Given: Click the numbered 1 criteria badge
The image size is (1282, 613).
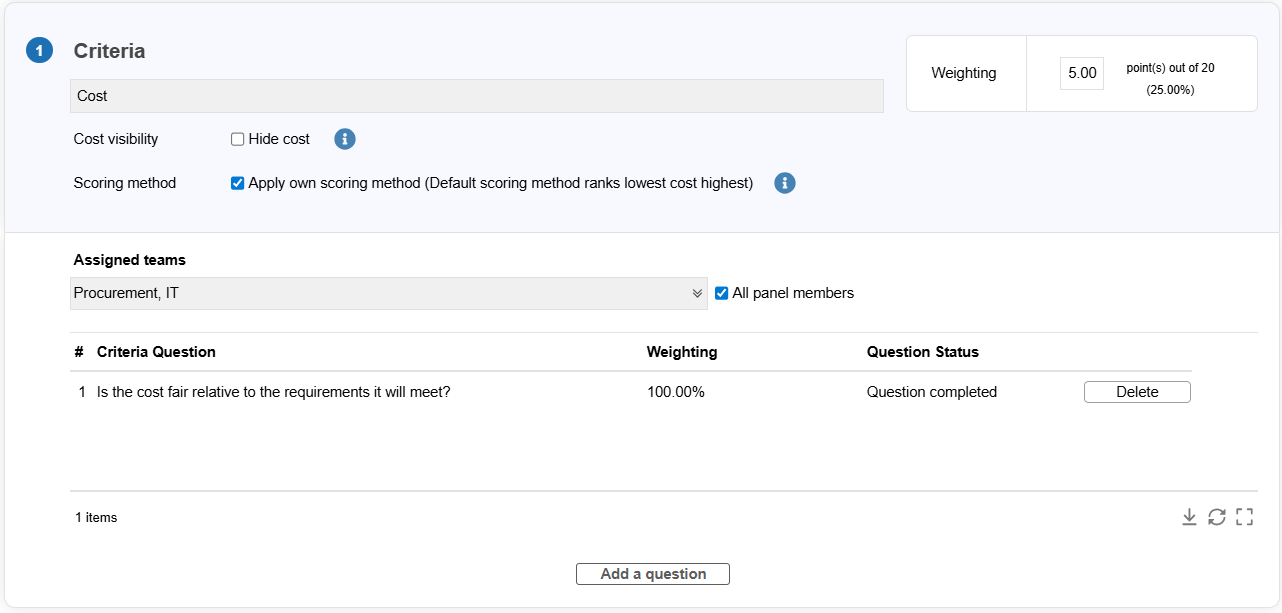Looking at the screenshot, I should 39,50.
